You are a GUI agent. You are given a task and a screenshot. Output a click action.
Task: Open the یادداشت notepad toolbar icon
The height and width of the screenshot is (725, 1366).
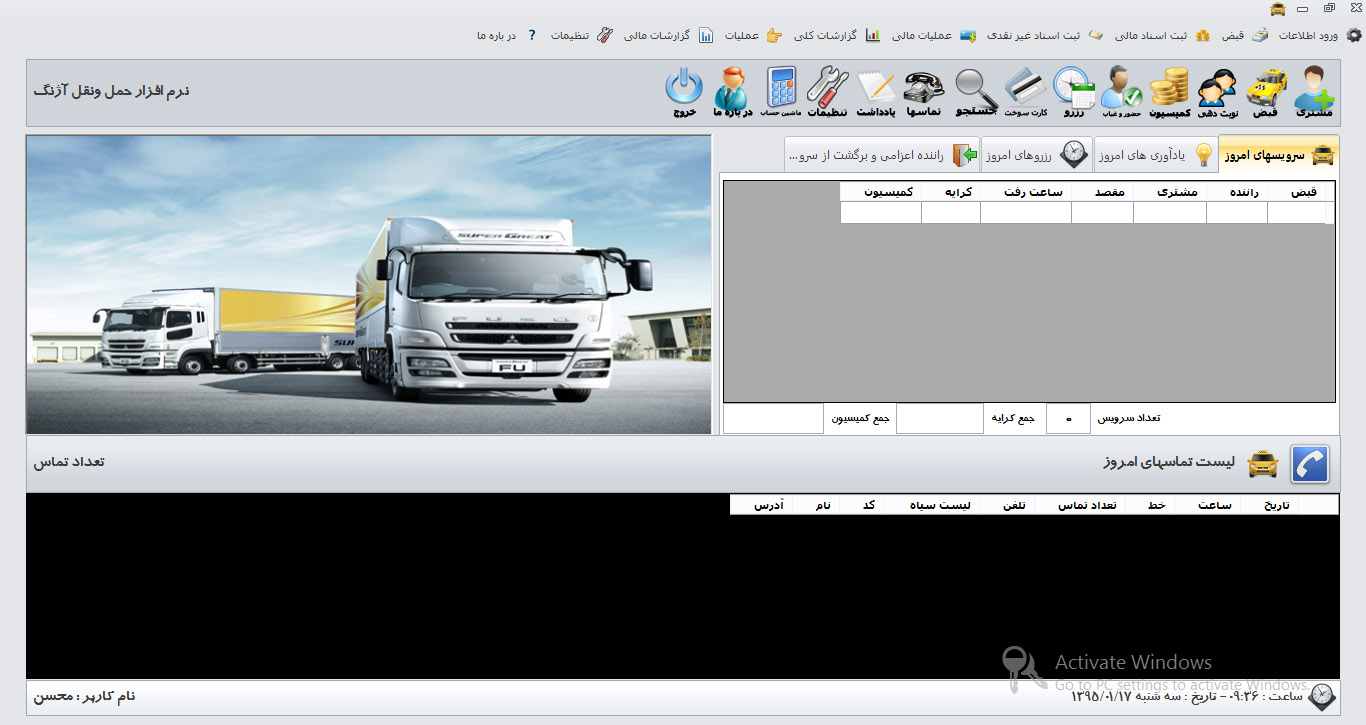click(875, 92)
